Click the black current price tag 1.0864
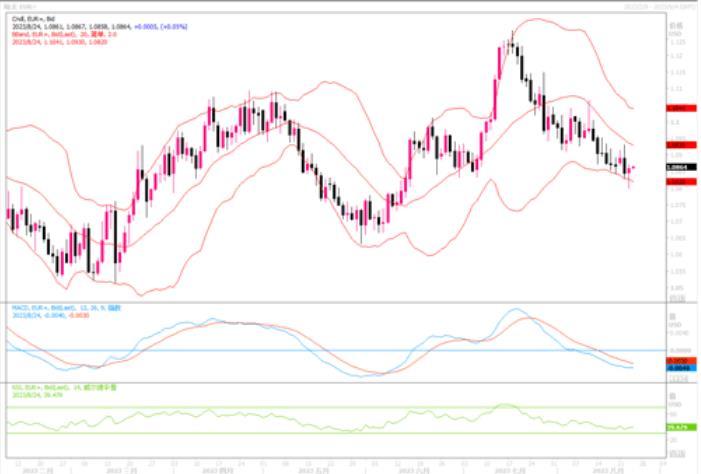This screenshot has width=701, height=474. click(680, 169)
